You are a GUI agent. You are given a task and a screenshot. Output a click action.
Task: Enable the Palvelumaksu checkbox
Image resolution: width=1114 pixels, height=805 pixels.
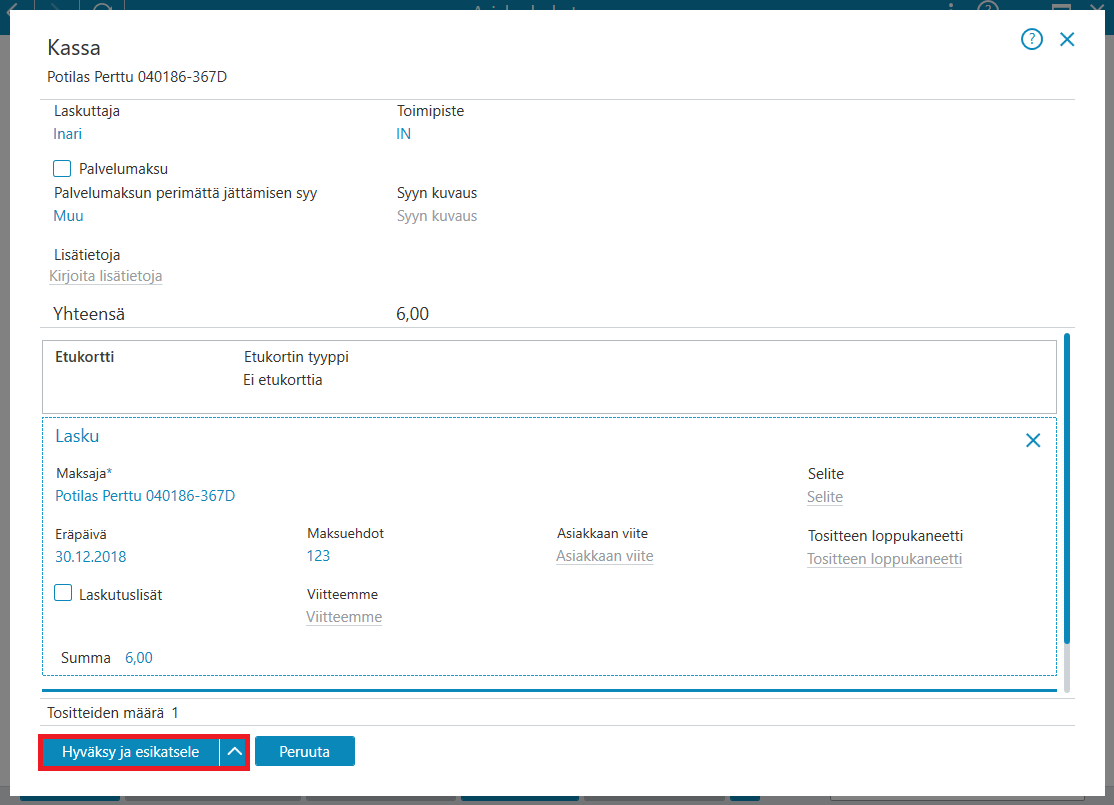click(x=62, y=168)
